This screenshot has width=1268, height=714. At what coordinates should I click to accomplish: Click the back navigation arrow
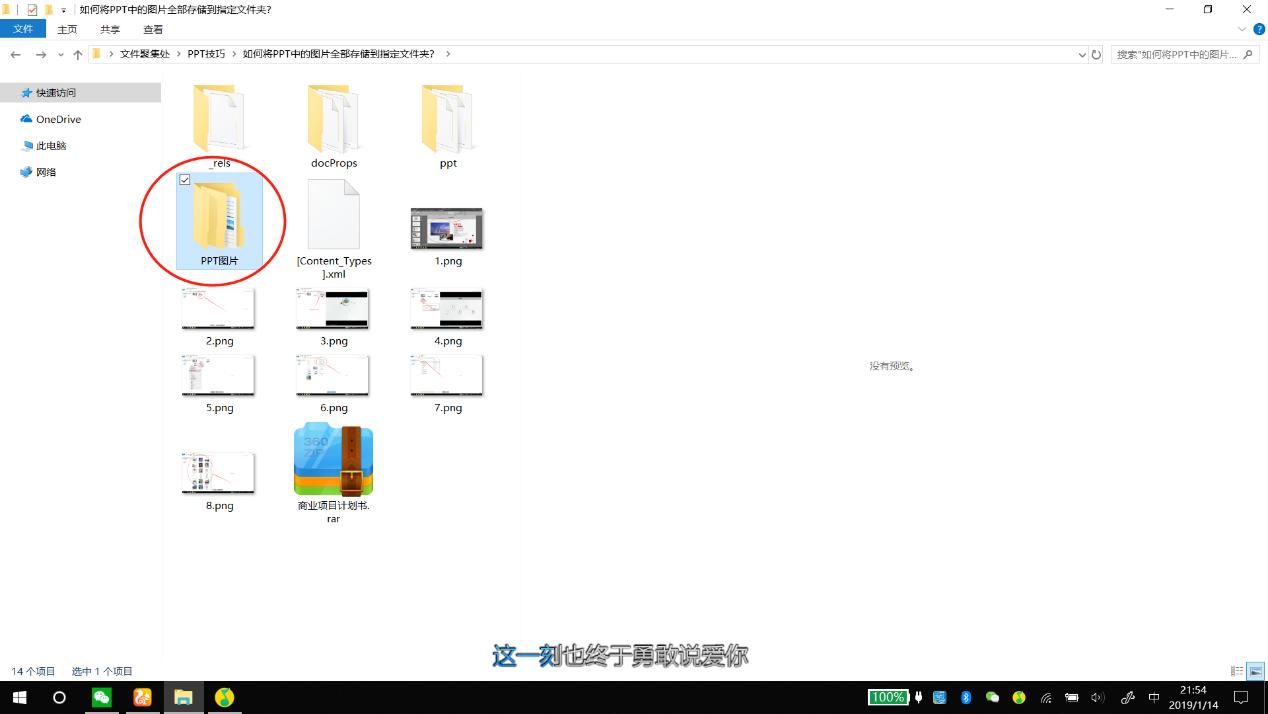coord(14,55)
